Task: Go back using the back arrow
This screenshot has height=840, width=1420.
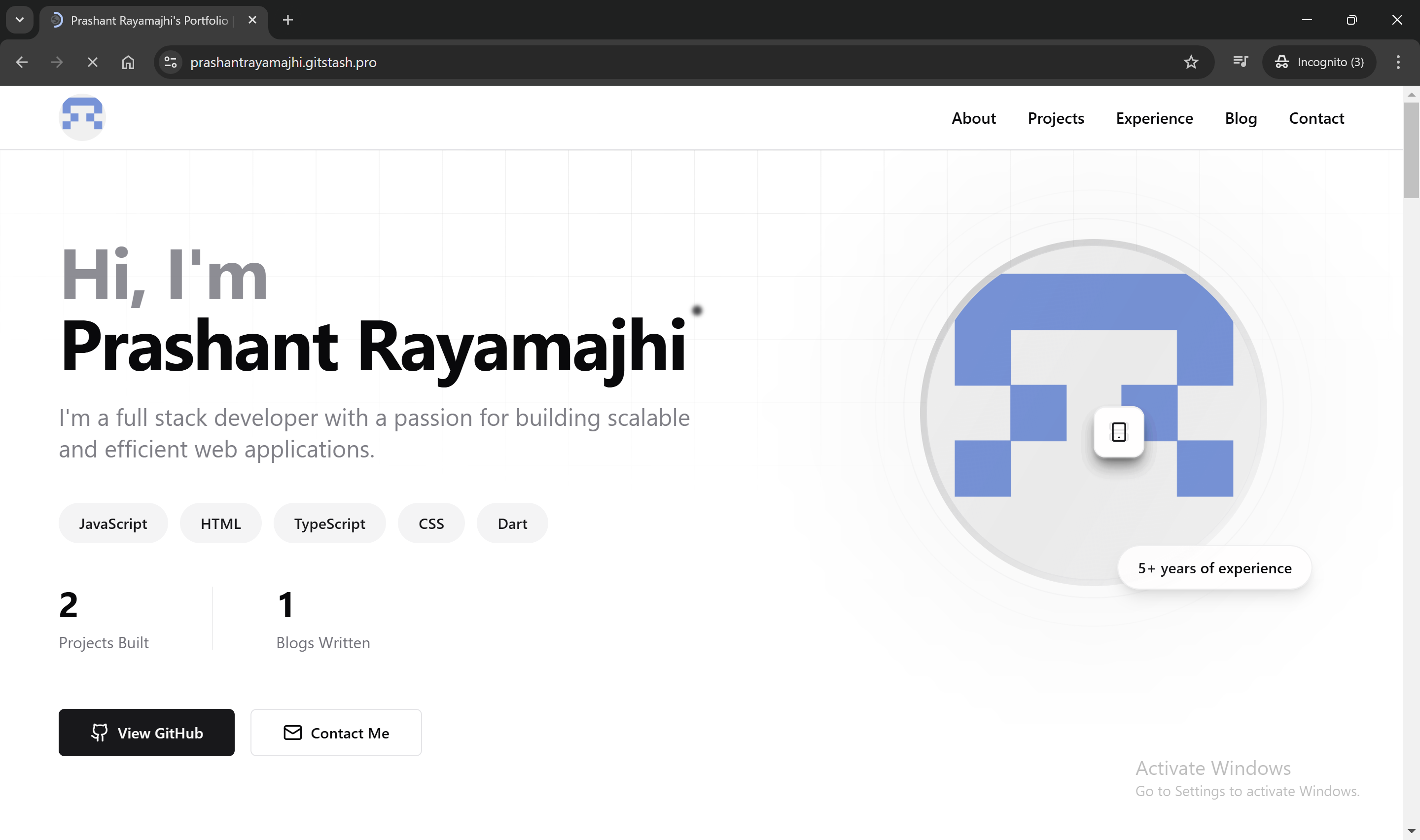Action: pyautogui.click(x=22, y=62)
